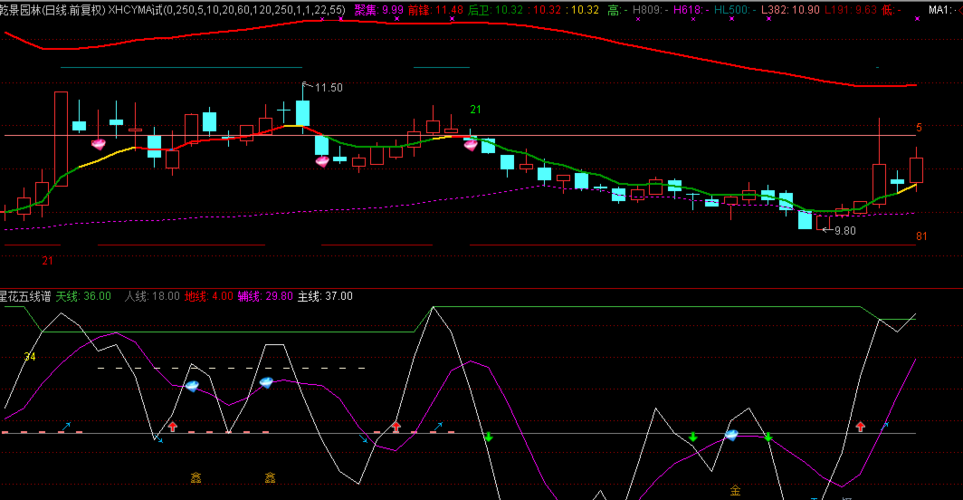This screenshot has height=500, width=963.
Task: Click the gold 金 signal marker
Action: [x=735, y=490]
